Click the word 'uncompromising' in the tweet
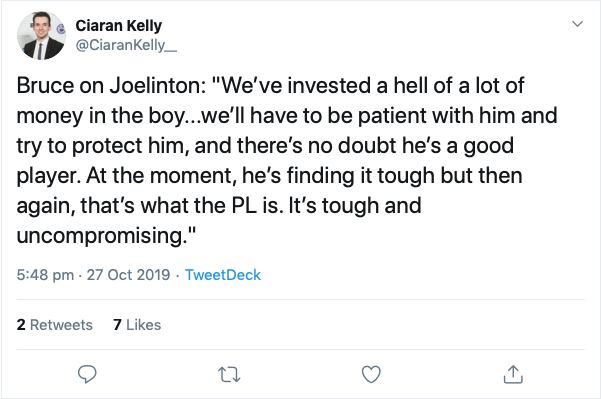 pos(99,235)
